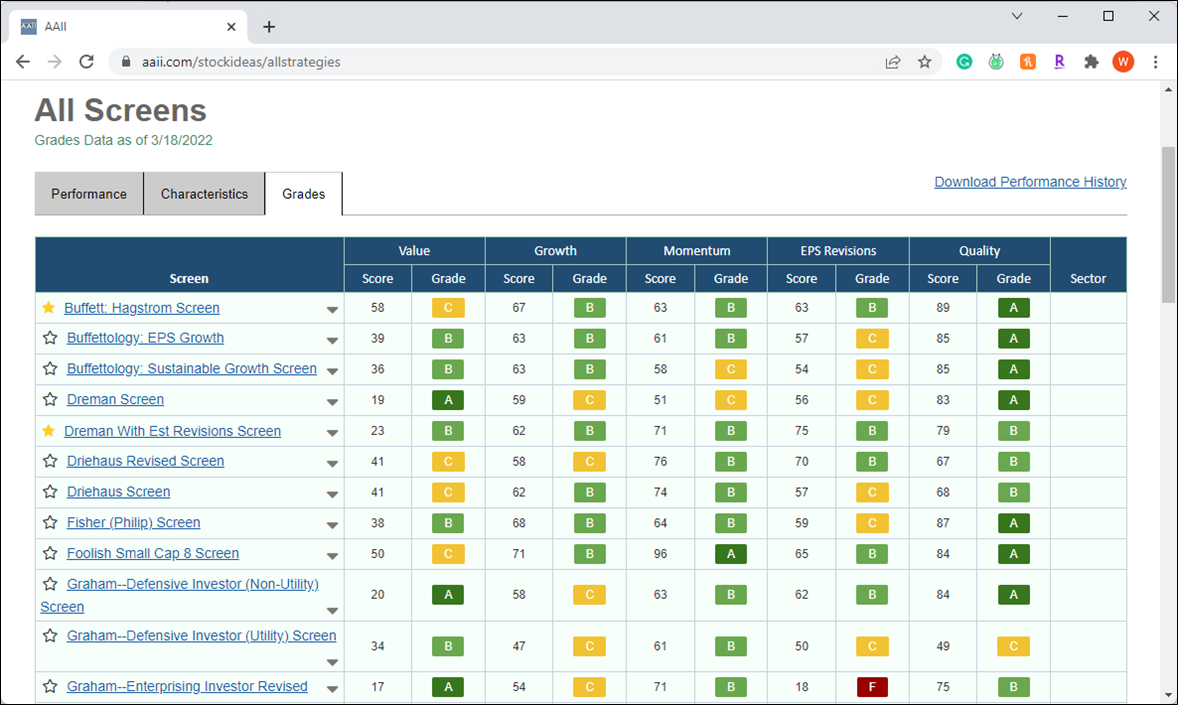1178x705 pixels.
Task: Expand the Foolish Small Cap 8 Screen arrow
Action: click(332, 556)
